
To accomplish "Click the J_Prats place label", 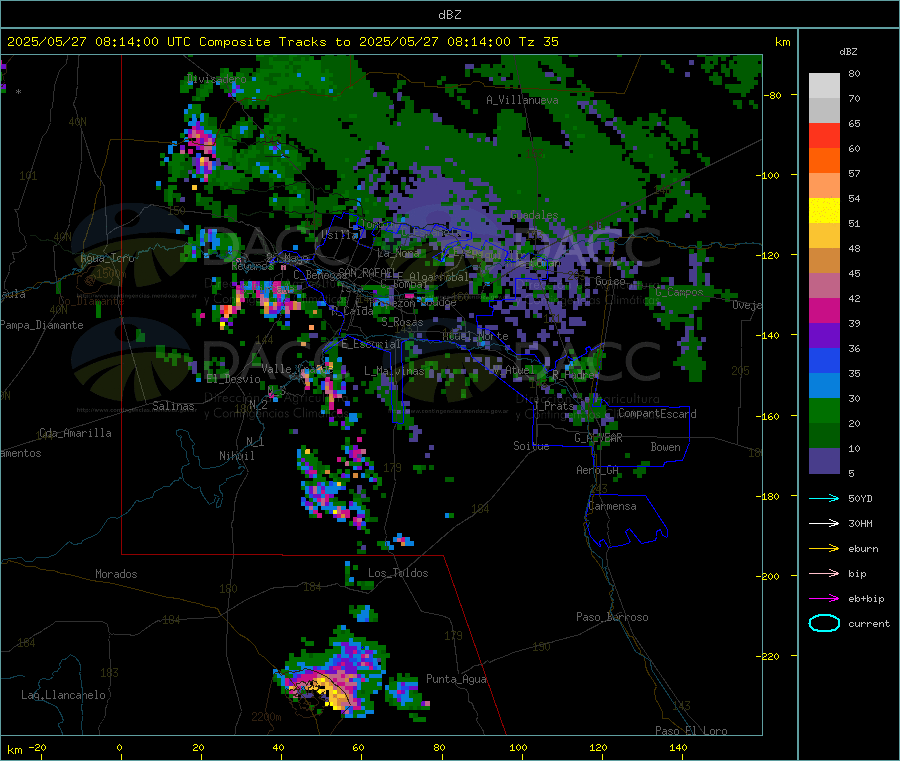I will [553, 405].
